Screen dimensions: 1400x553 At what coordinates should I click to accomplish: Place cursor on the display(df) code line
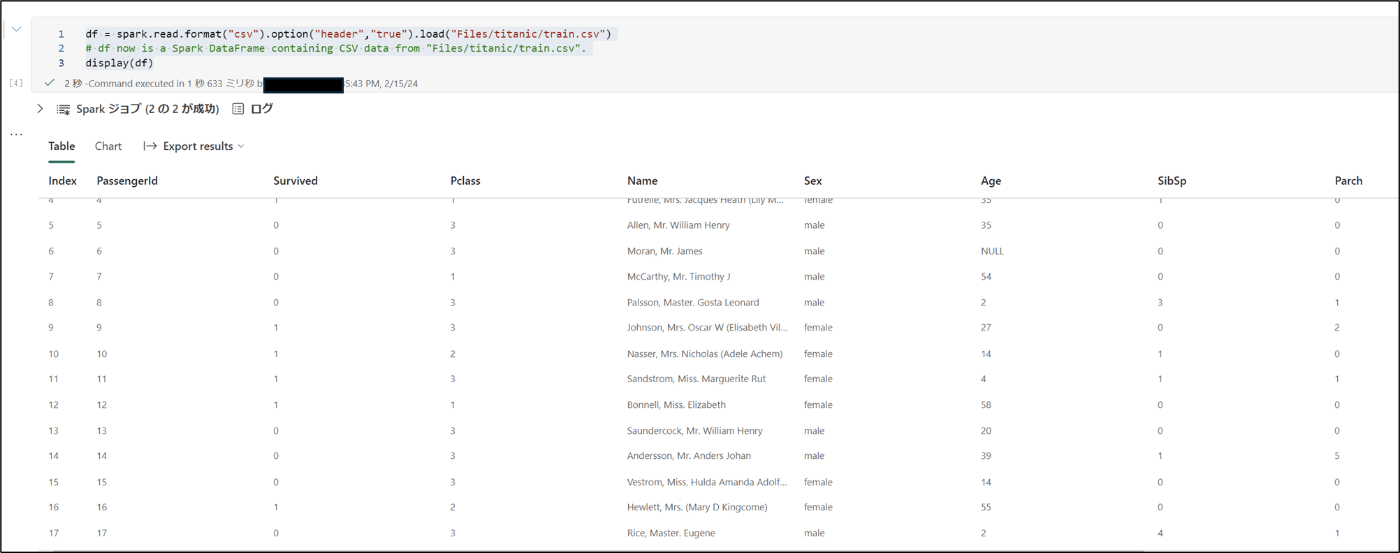tap(119, 63)
